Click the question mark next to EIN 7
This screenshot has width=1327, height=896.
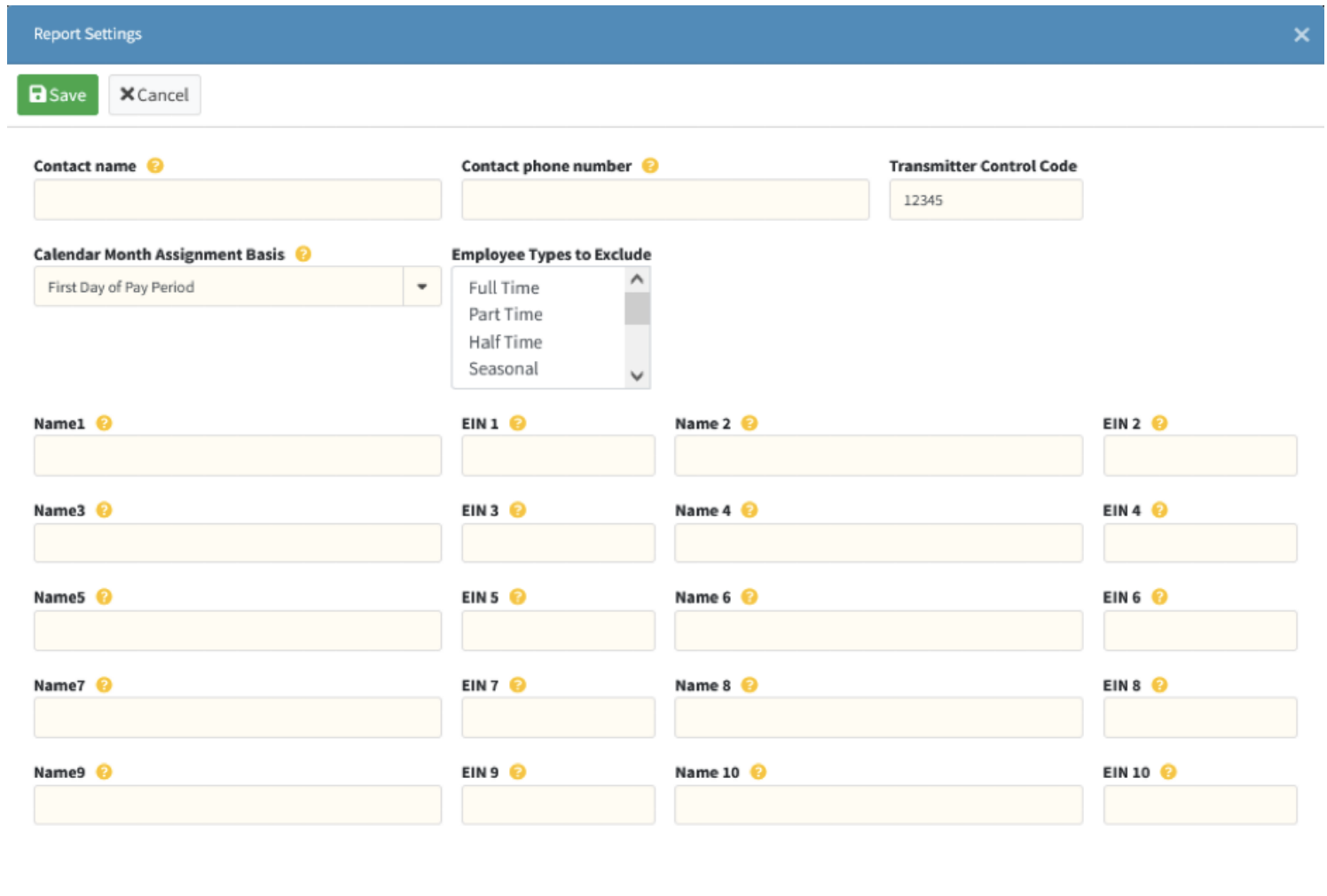518,685
